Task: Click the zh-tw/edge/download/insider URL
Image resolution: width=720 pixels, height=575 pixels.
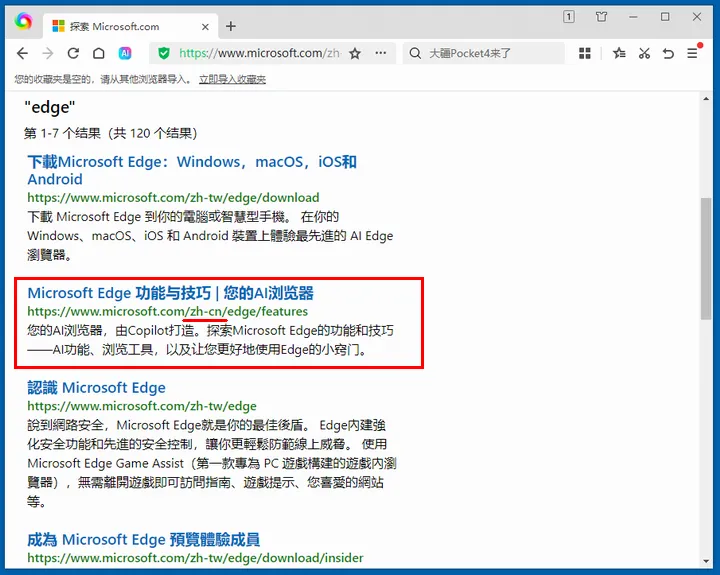Action: pyautogui.click(x=195, y=558)
